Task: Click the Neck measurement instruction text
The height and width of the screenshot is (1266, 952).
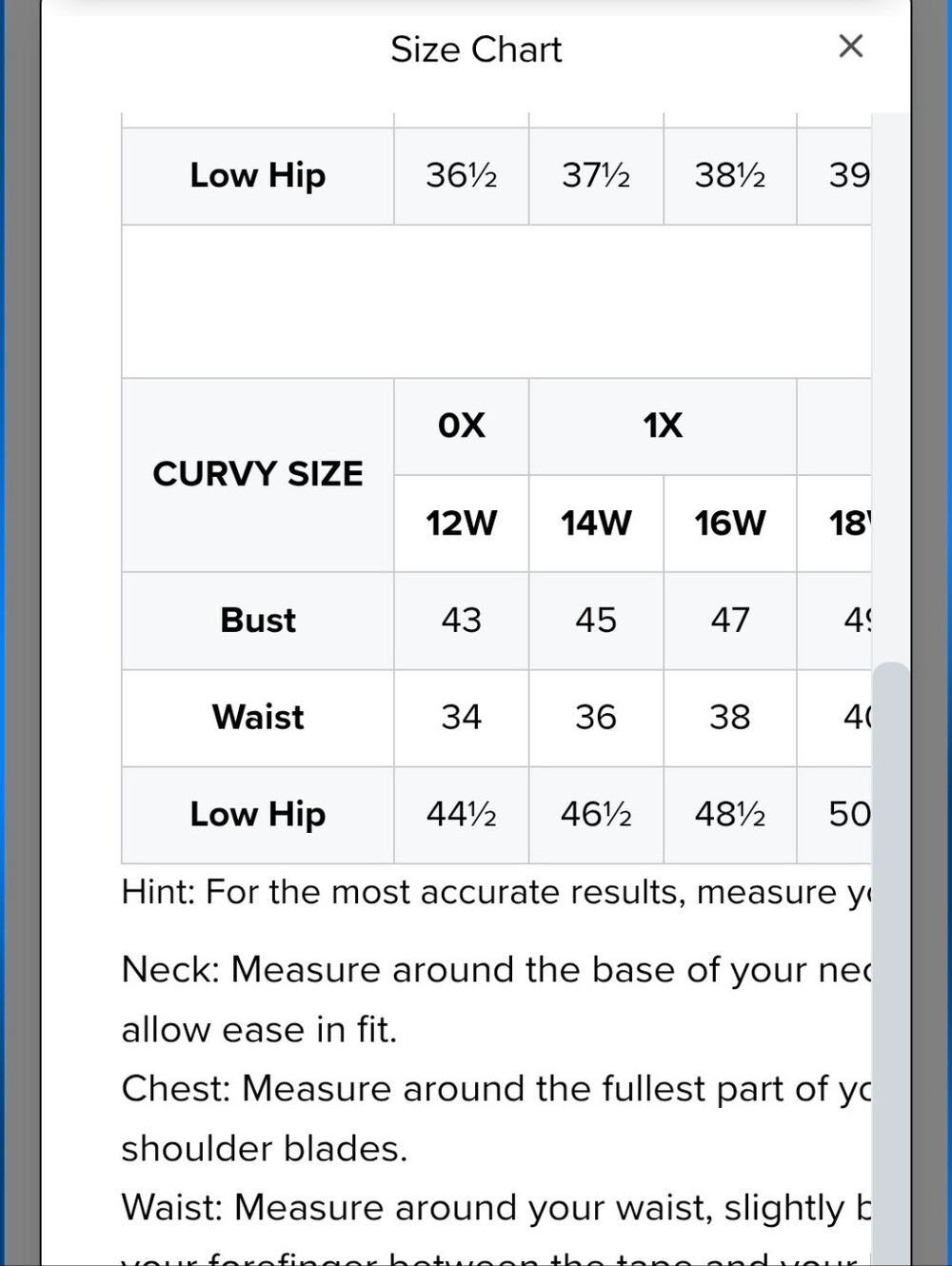Action: 496,999
